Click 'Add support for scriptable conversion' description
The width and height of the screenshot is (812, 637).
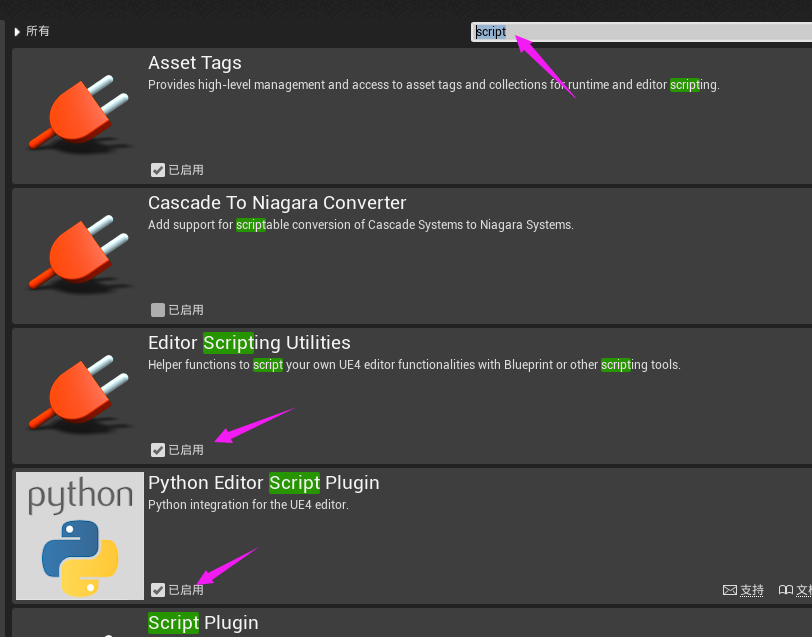pos(360,225)
